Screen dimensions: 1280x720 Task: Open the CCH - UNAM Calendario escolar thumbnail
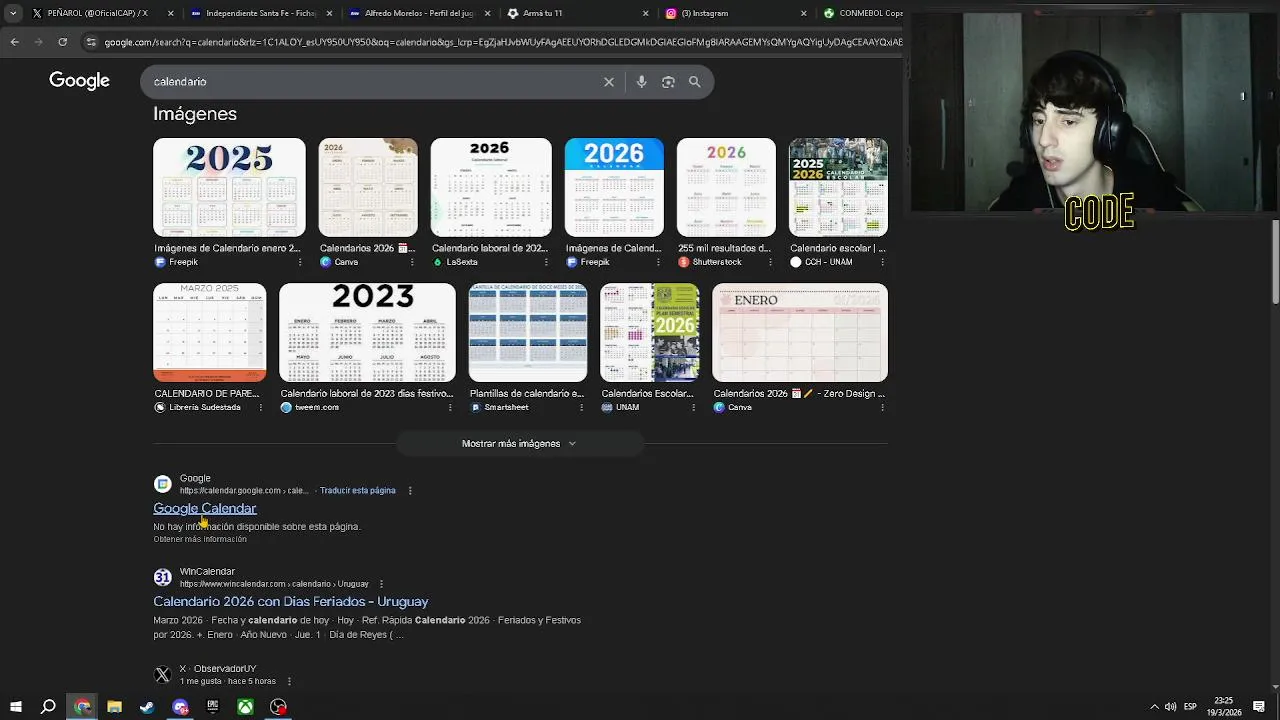point(838,187)
